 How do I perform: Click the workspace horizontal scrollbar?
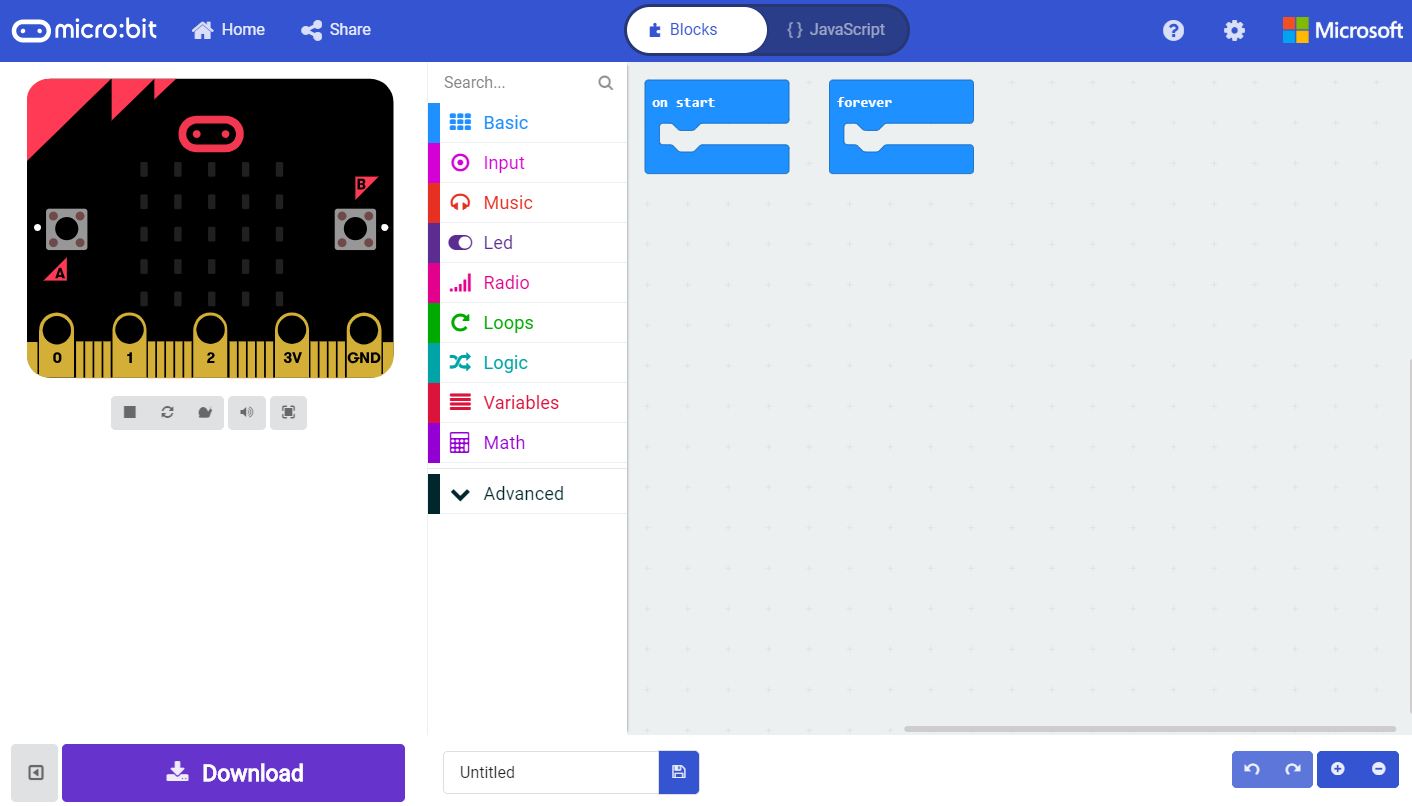pos(1150,729)
